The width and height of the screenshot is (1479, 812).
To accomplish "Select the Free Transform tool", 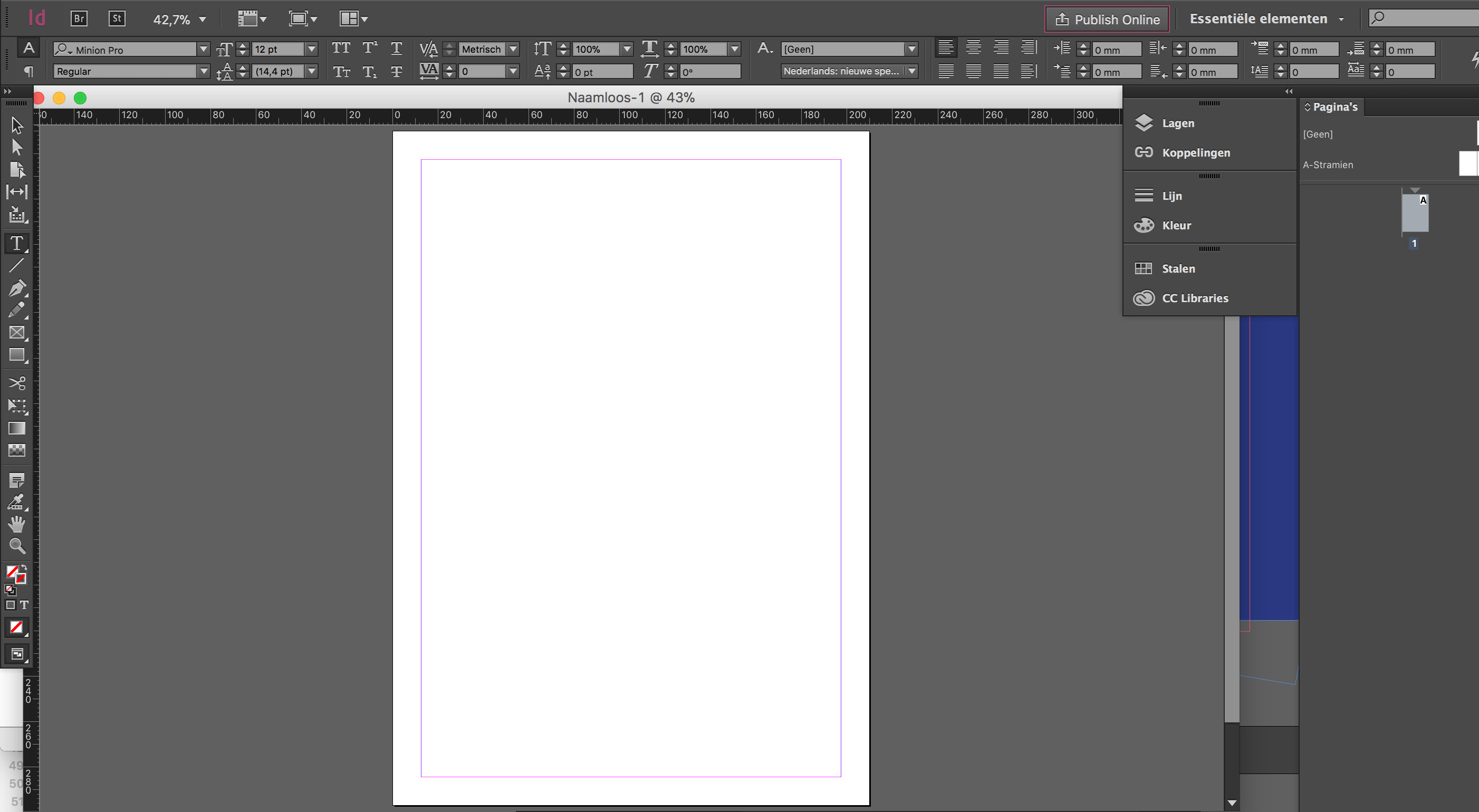I will 17,405.
